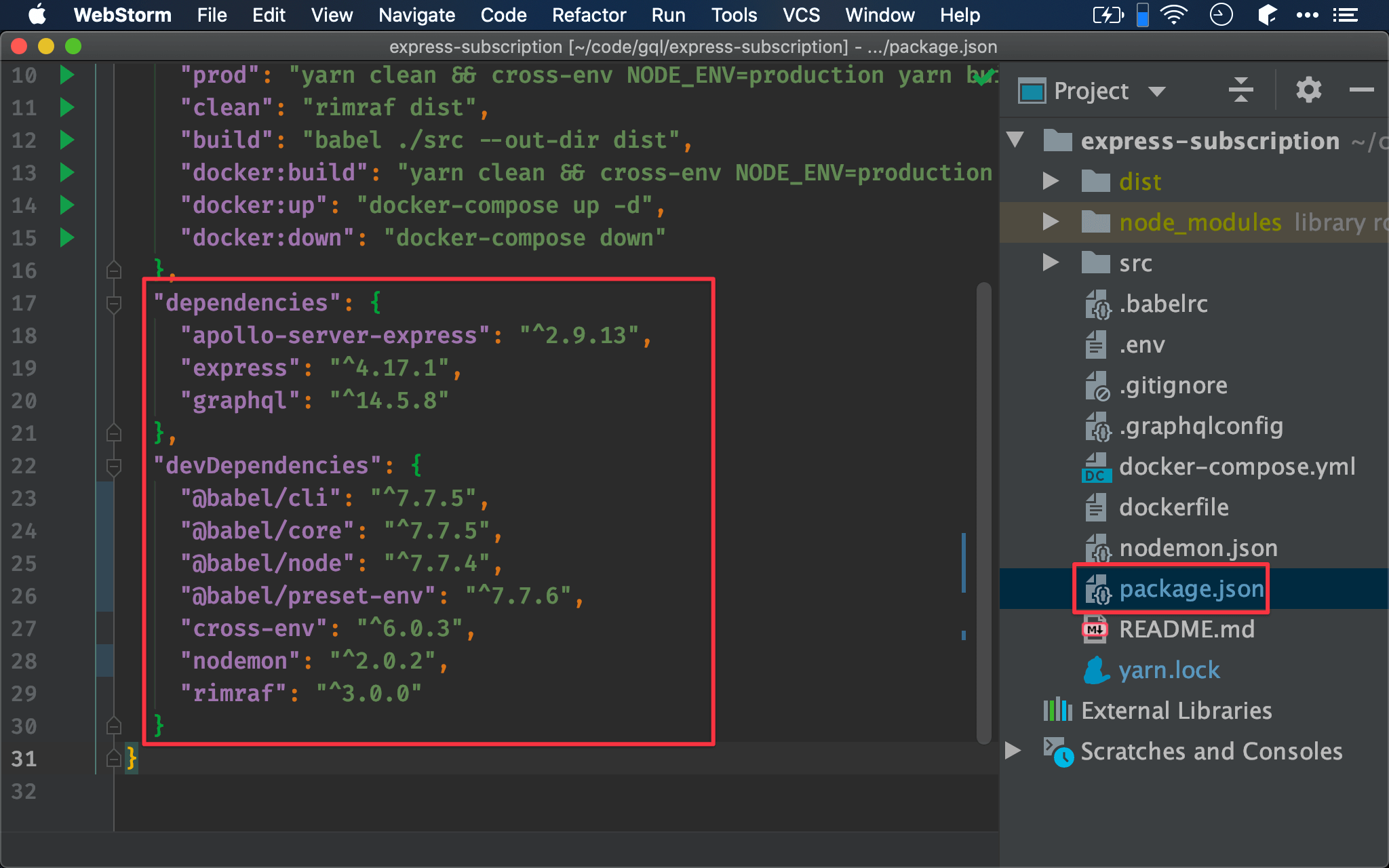
Task: Click the .babelrc file icon
Action: 1097,304
